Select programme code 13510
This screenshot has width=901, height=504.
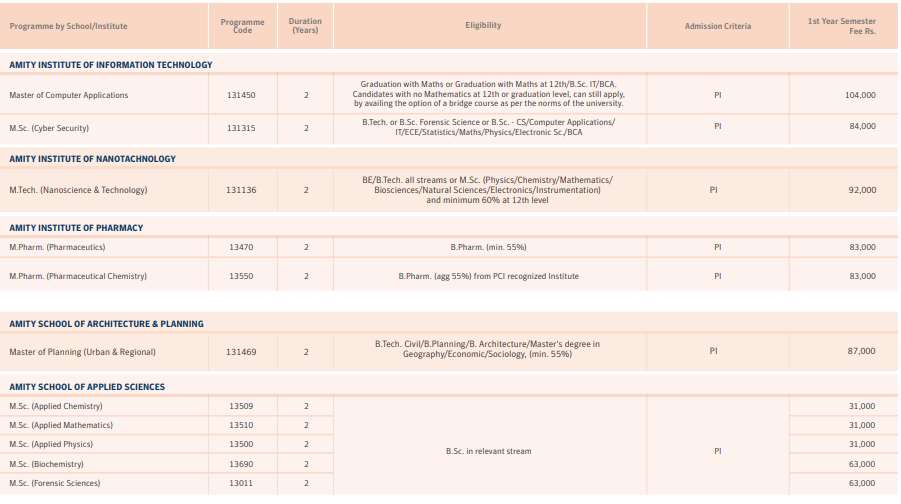pyautogui.click(x=241, y=425)
